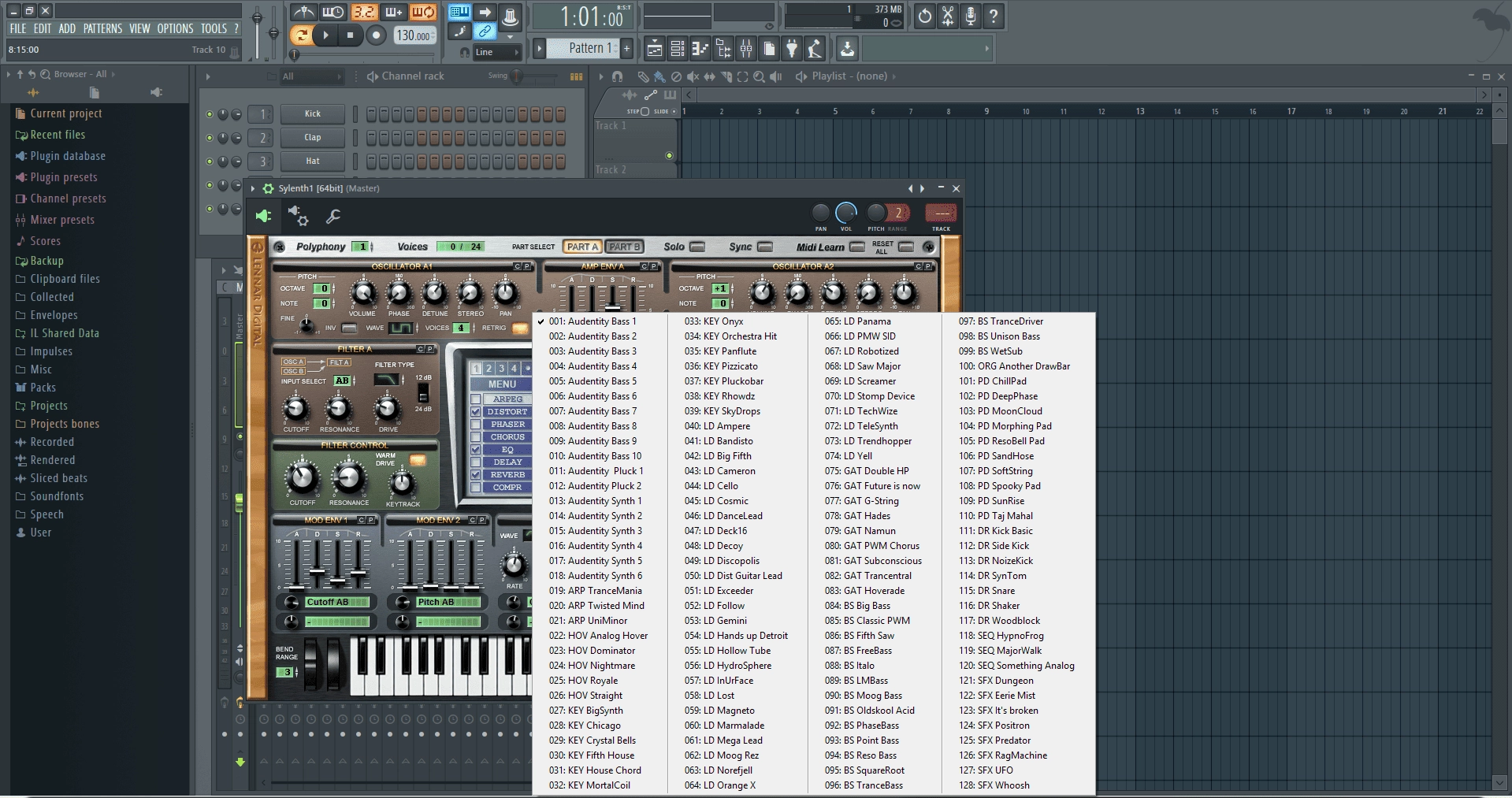The image size is (1512, 798).
Task: Toggle the Track 1 mute LED in Playlist
Action: tap(669, 155)
